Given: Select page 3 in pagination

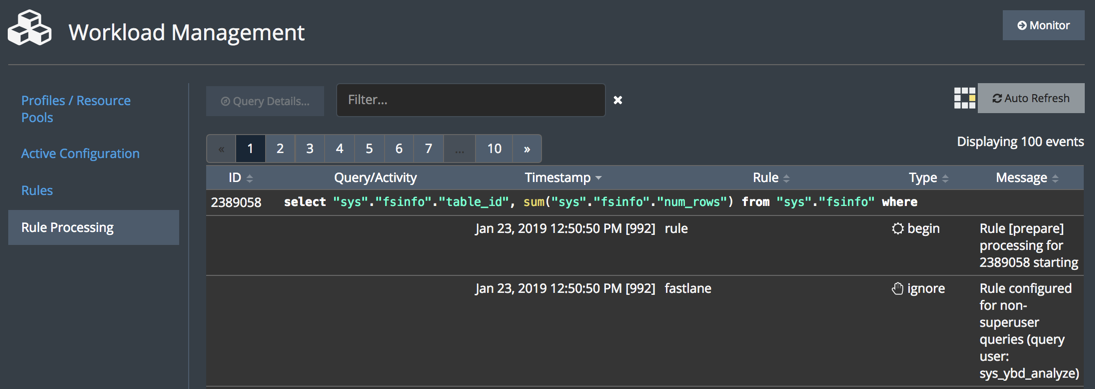Looking at the screenshot, I should 309,149.
